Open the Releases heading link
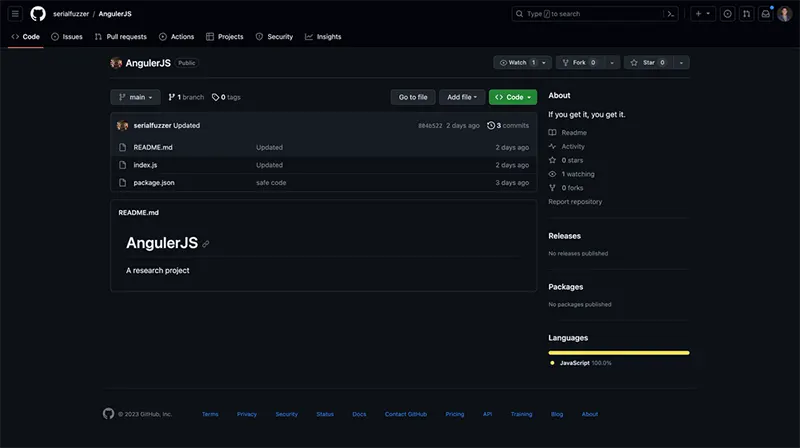Viewport: 800px width, 448px height. click(x=564, y=236)
